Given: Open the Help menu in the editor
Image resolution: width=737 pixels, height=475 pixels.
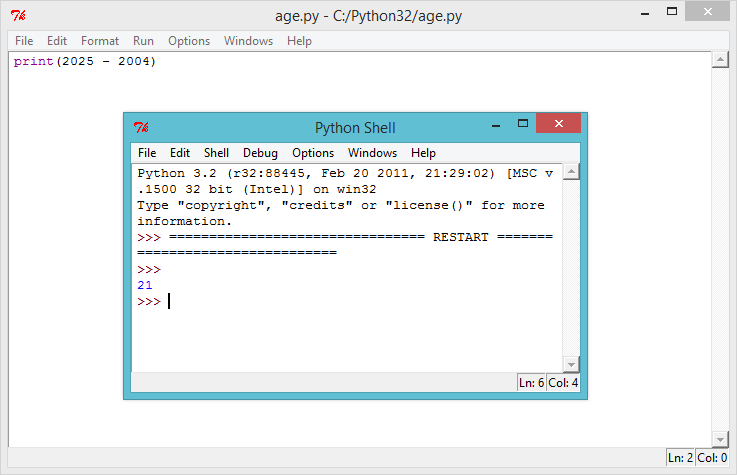Looking at the screenshot, I should [299, 41].
